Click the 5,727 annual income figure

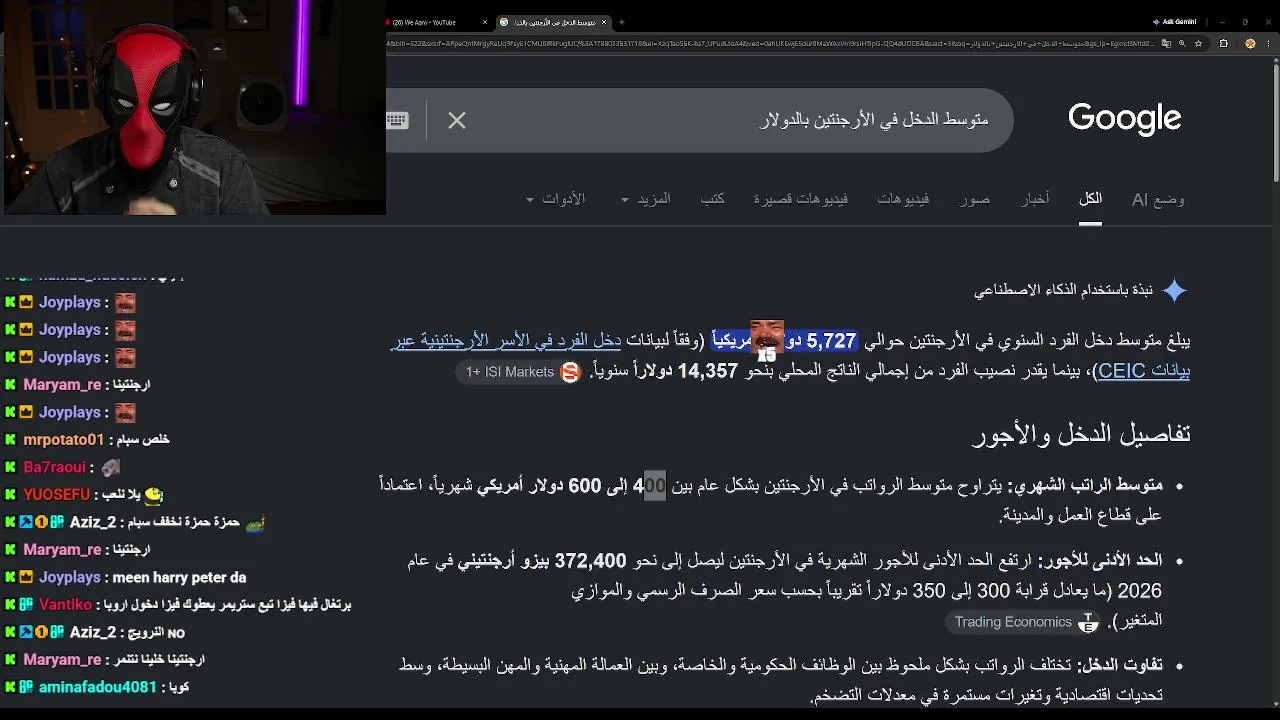click(831, 341)
